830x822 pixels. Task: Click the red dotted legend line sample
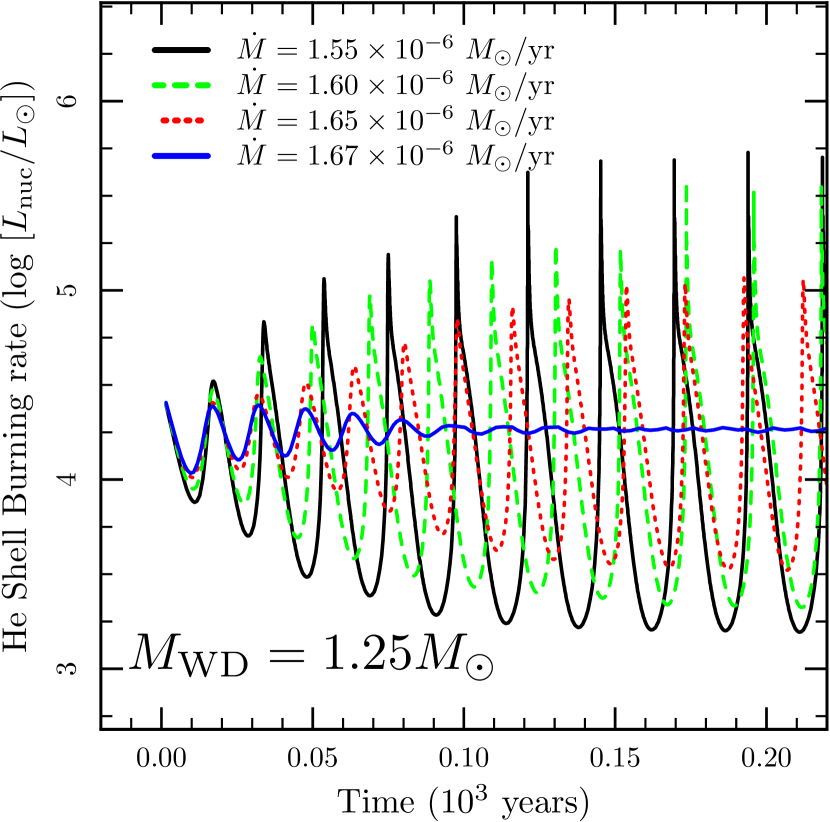pyautogui.click(x=181, y=120)
